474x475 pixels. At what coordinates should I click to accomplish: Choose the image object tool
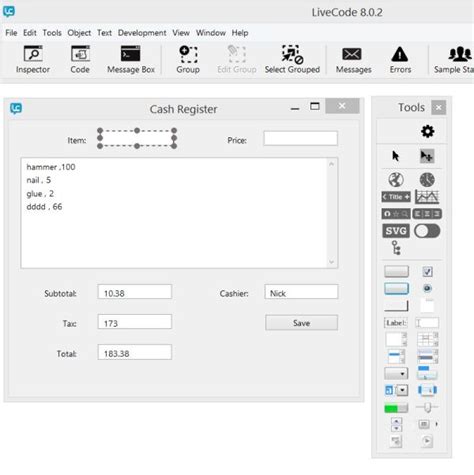[x=396, y=441]
